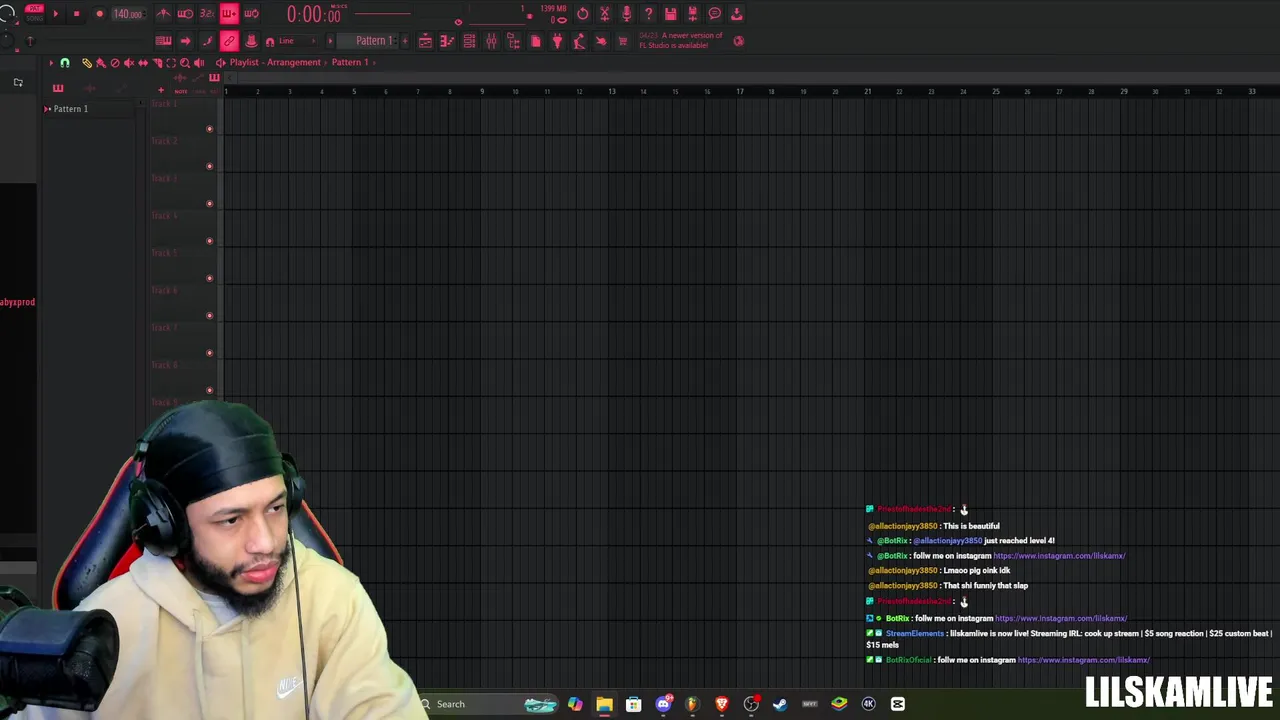Image resolution: width=1280 pixels, height=720 pixels.
Task: Toggle the highlighted overdub/blend recording button
Action: click(229, 14)
